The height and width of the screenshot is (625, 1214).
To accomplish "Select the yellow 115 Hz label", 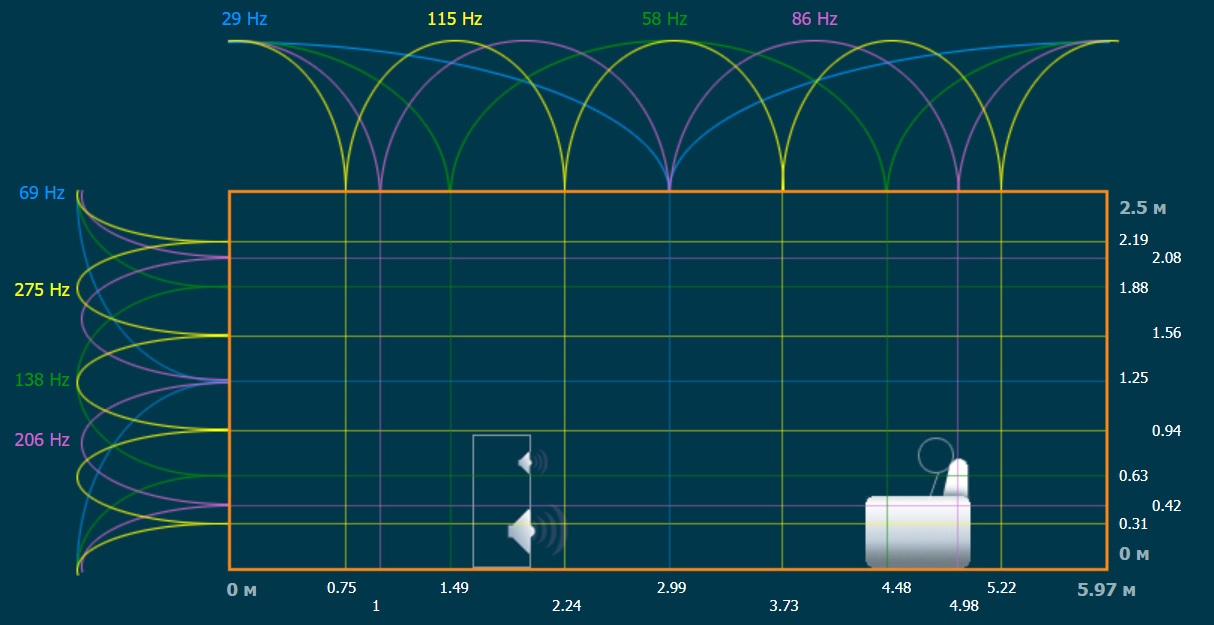I will (x=455, y=19).
